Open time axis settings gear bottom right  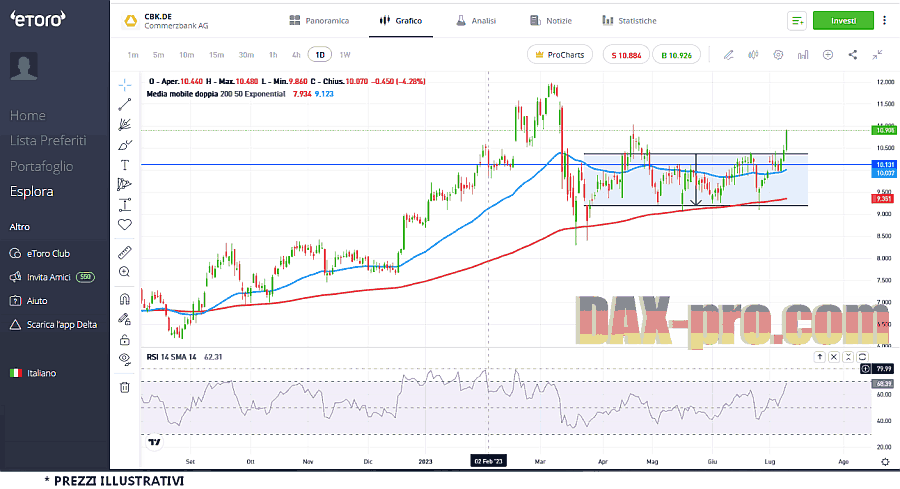(885, 461)
